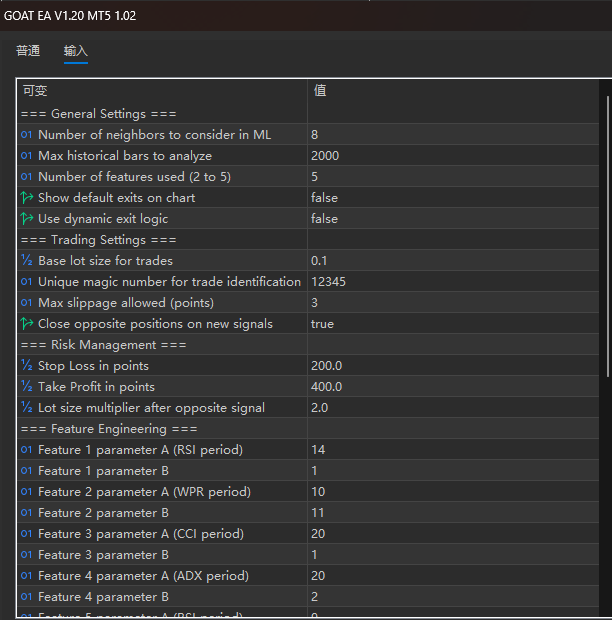Toggle Use dynamic exit logic value false

453,219
